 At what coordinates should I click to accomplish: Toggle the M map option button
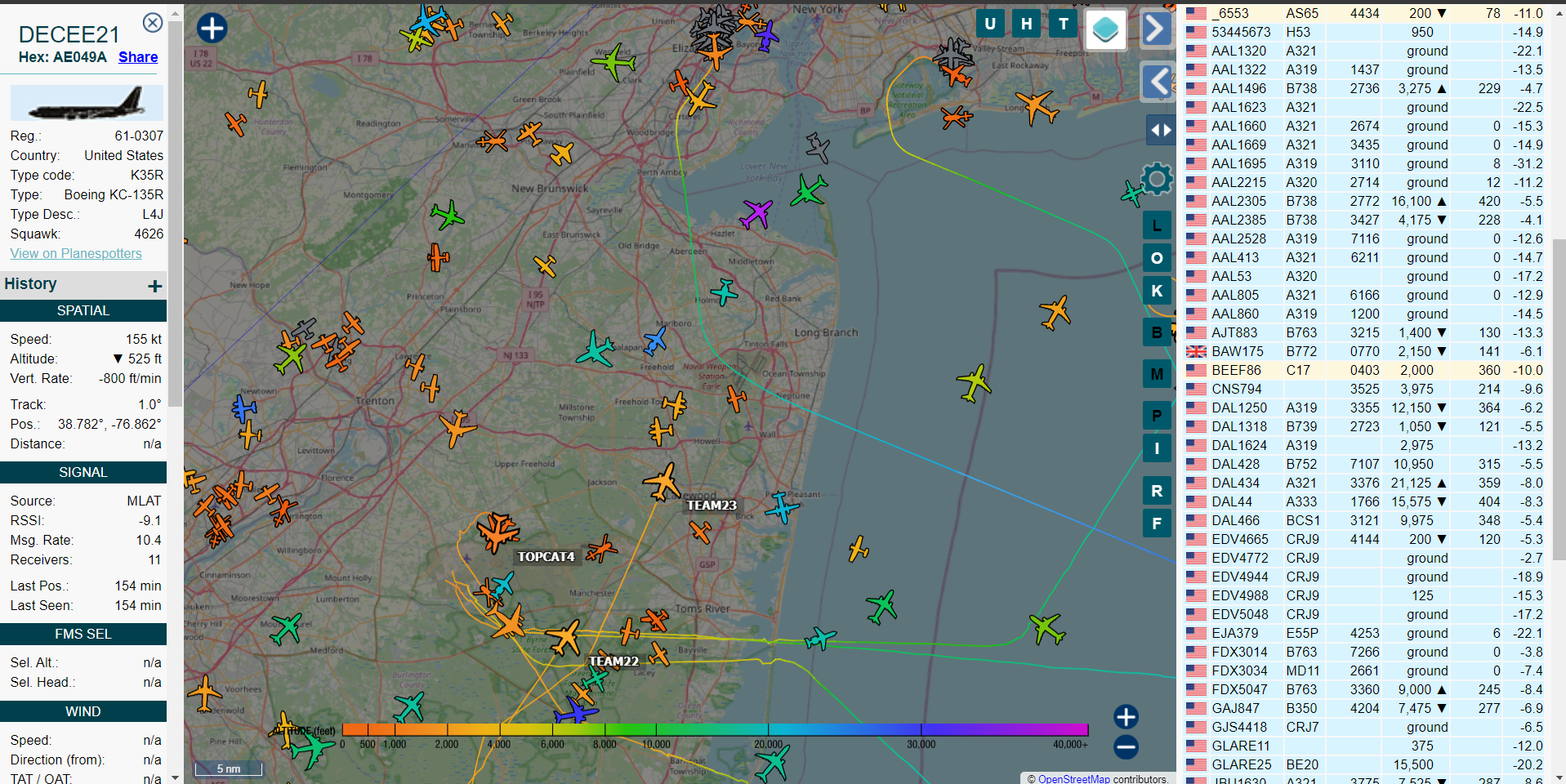[1157, 374]
